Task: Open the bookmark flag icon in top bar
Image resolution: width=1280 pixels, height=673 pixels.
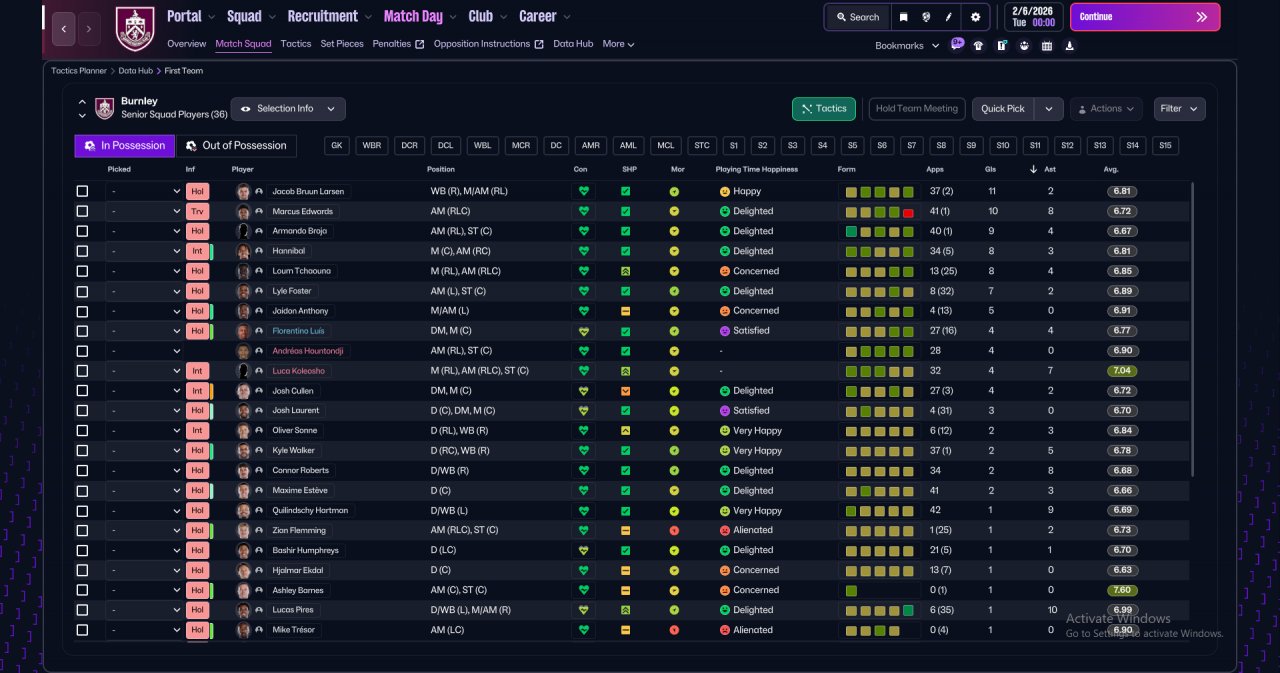Action: pos(904,17)
